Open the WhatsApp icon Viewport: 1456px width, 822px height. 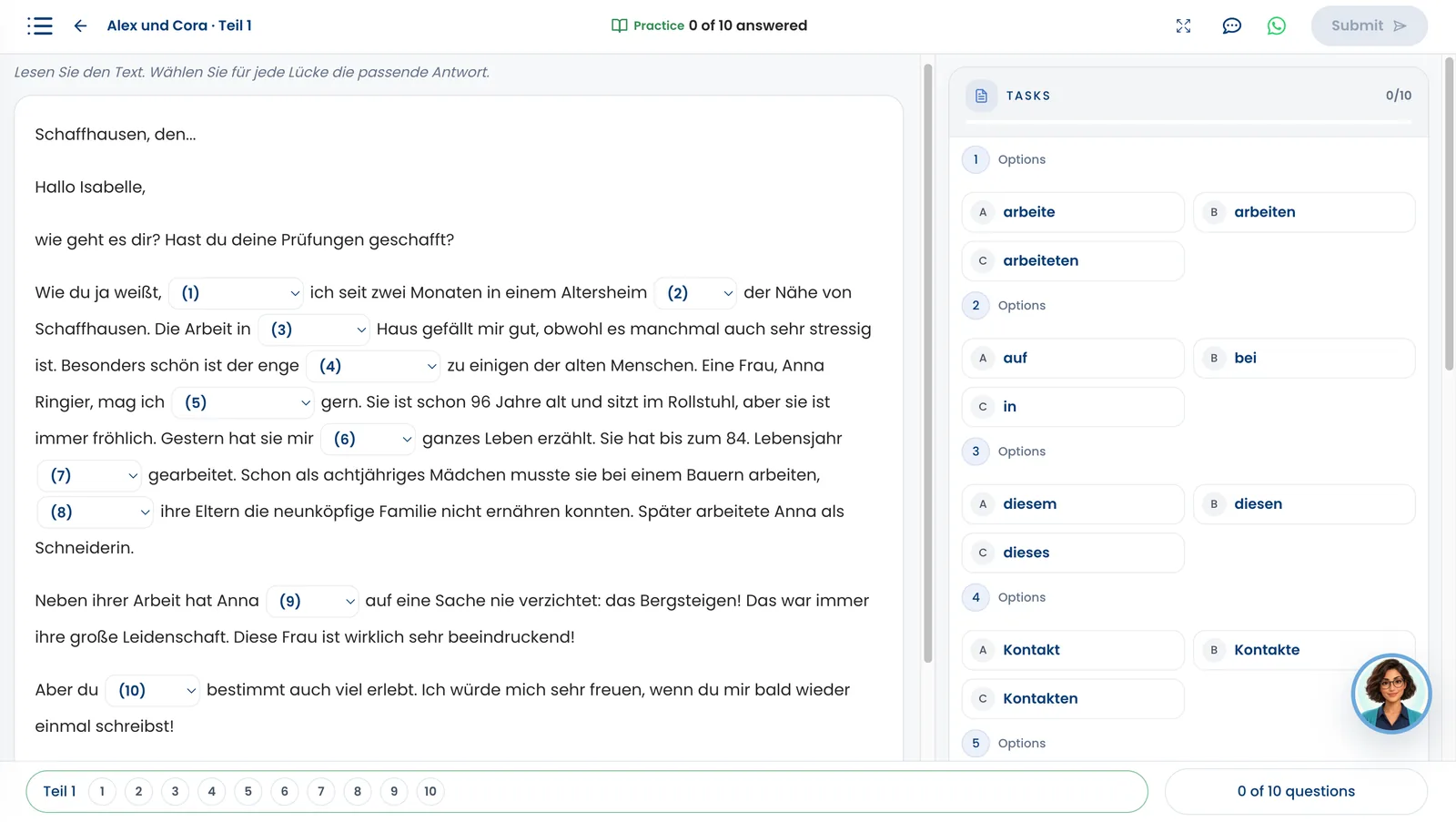1277,25
